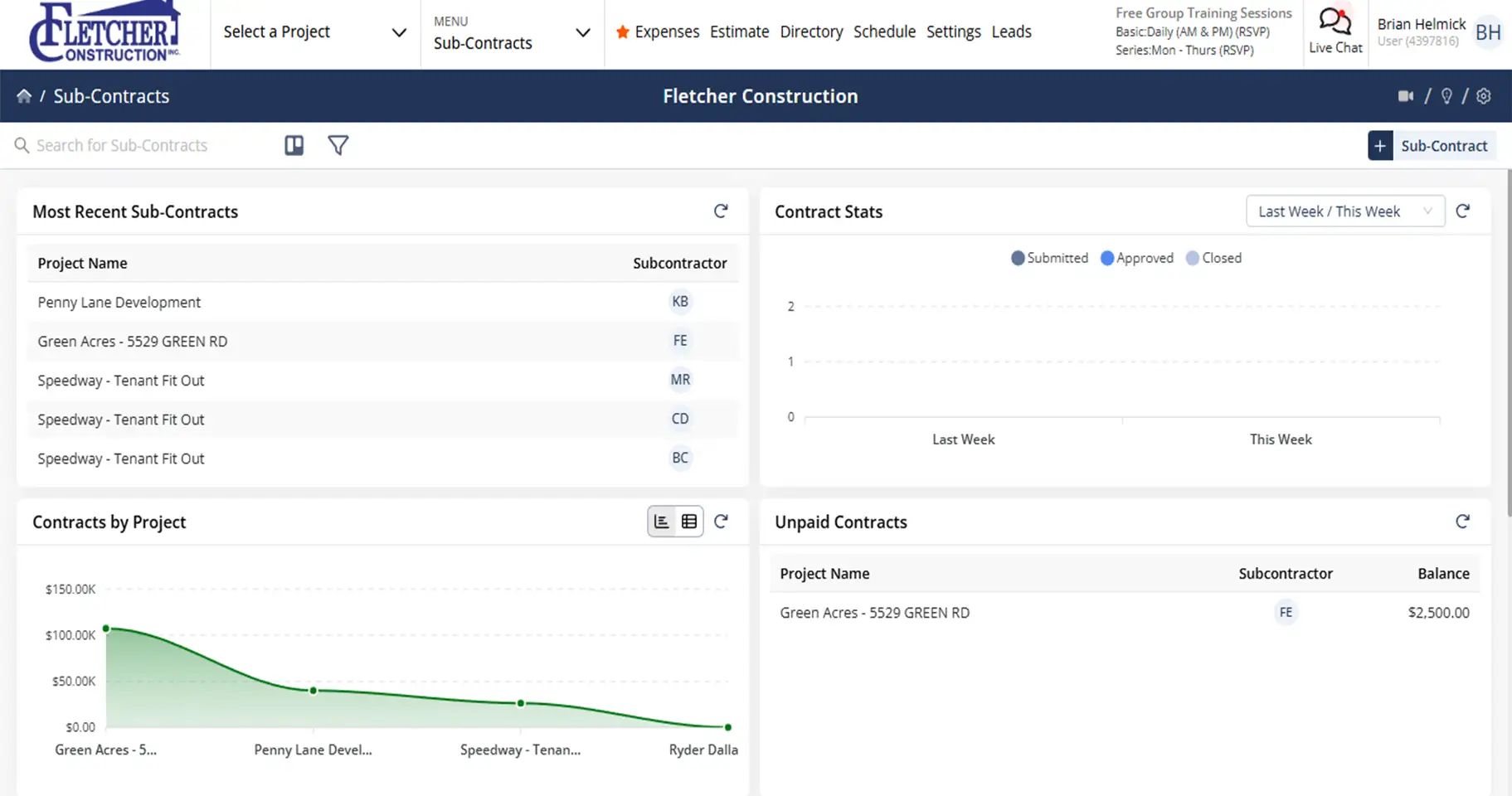
Task: Open Series: Mon - Thurs RSVP link
Action: click(1184, 50)
